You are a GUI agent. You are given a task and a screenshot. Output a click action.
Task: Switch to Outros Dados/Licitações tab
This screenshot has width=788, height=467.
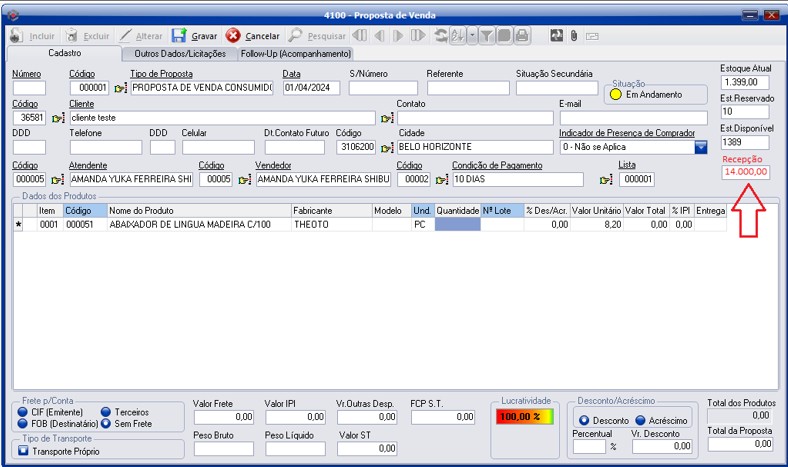(179, 54)
